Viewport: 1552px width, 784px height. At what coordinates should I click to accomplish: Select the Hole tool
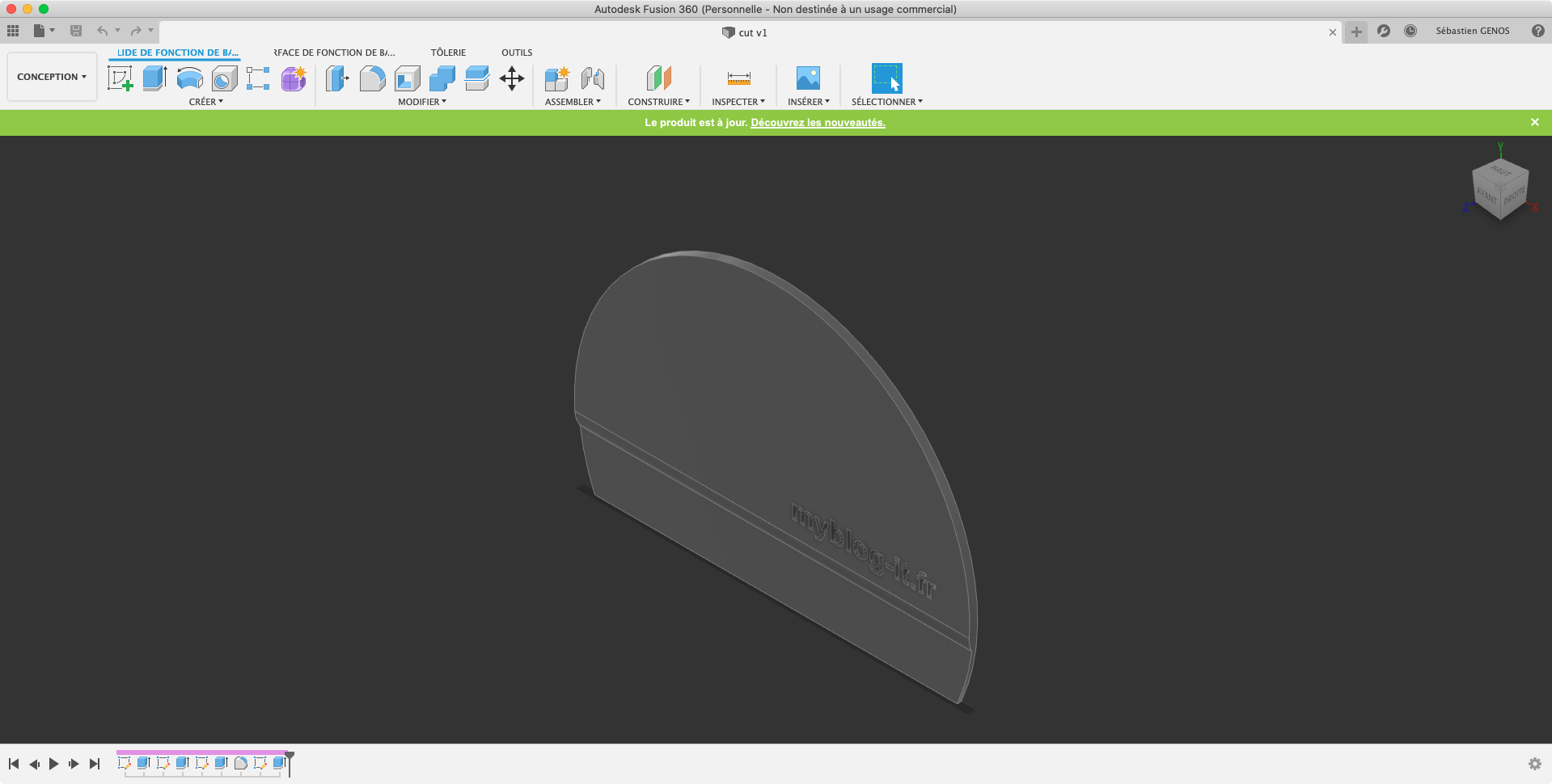tap(224, 78)
